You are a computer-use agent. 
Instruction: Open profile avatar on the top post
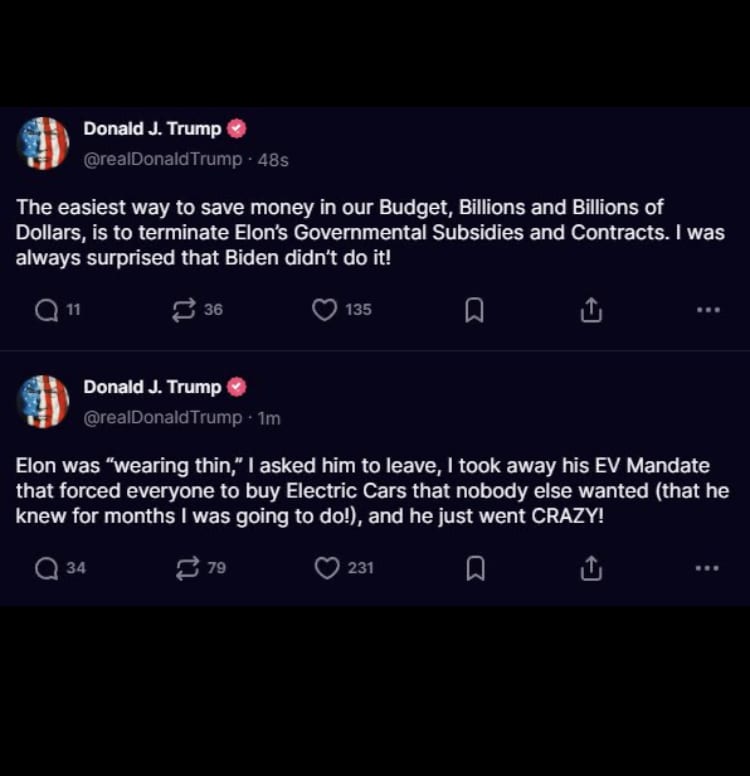pos(43,143)
